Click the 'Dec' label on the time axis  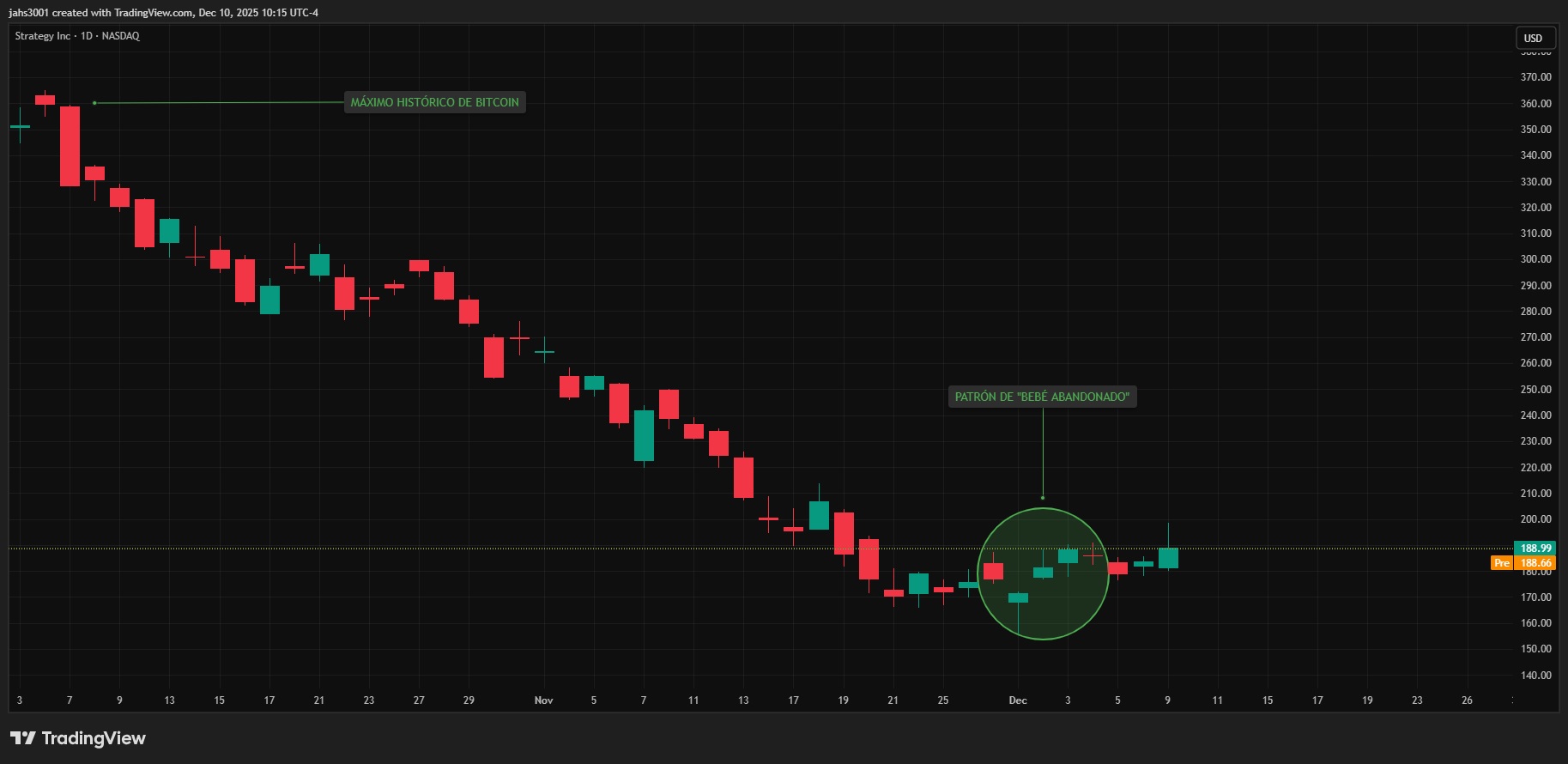[1018, 700]
